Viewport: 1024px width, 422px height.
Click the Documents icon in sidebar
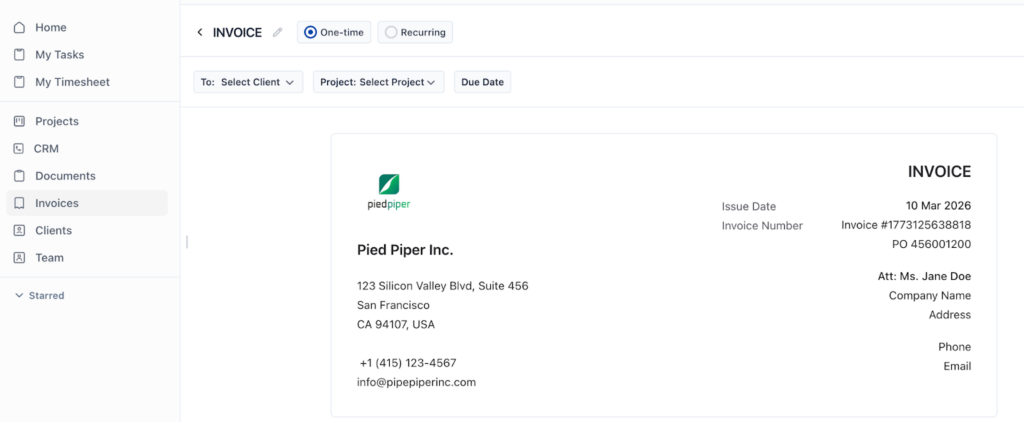[x=19, y=176]
